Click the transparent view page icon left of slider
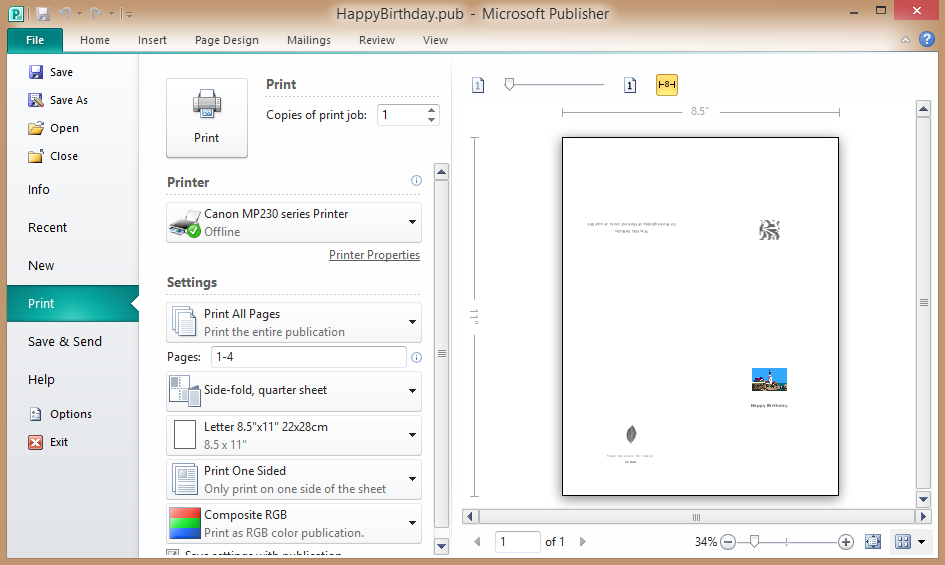 tap(478, 85)
